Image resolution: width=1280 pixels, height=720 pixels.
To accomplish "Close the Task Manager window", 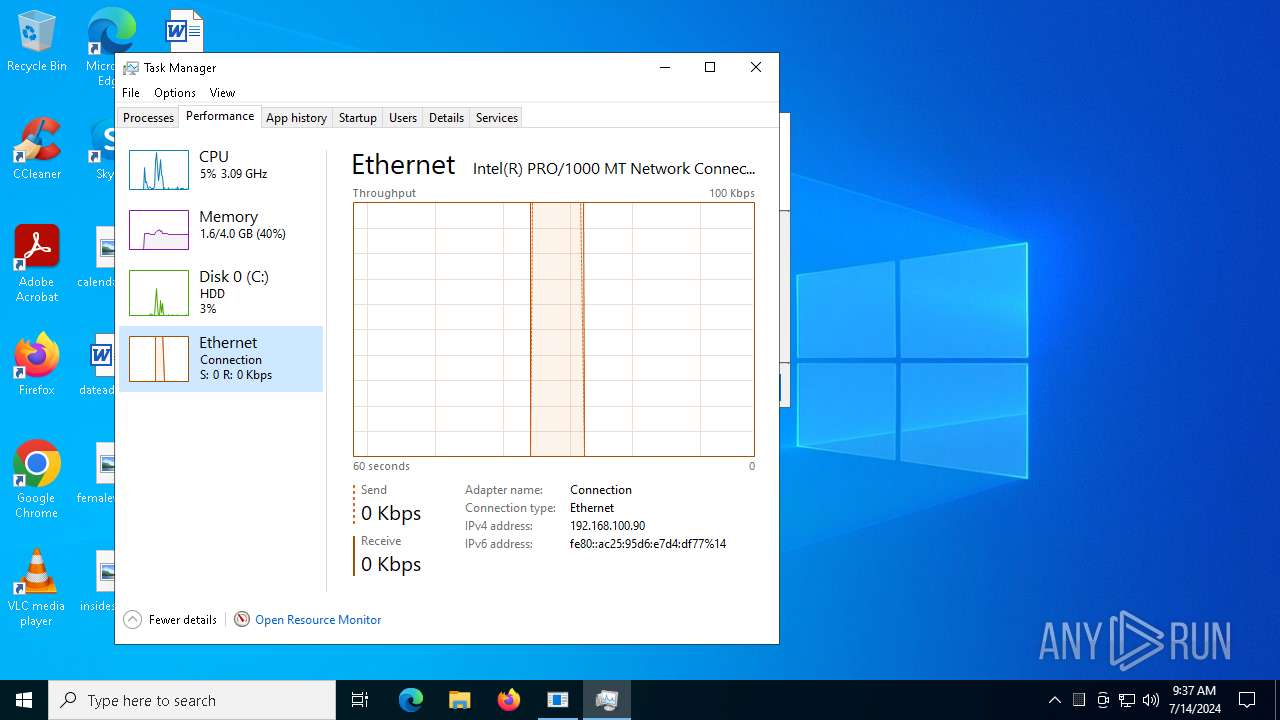I will pos(756,67).
